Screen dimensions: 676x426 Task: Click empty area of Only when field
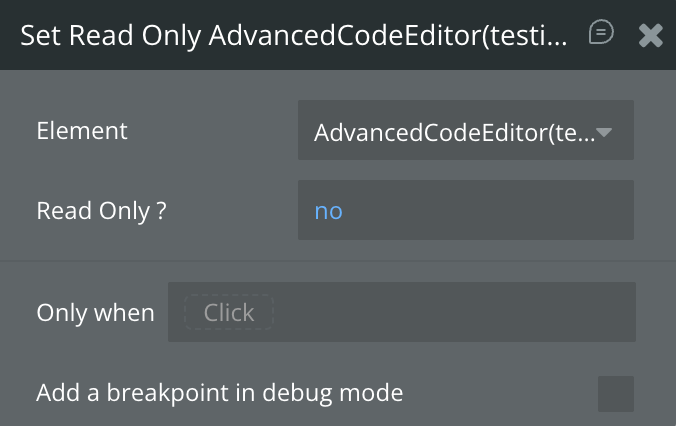click(x=450, y=313)
